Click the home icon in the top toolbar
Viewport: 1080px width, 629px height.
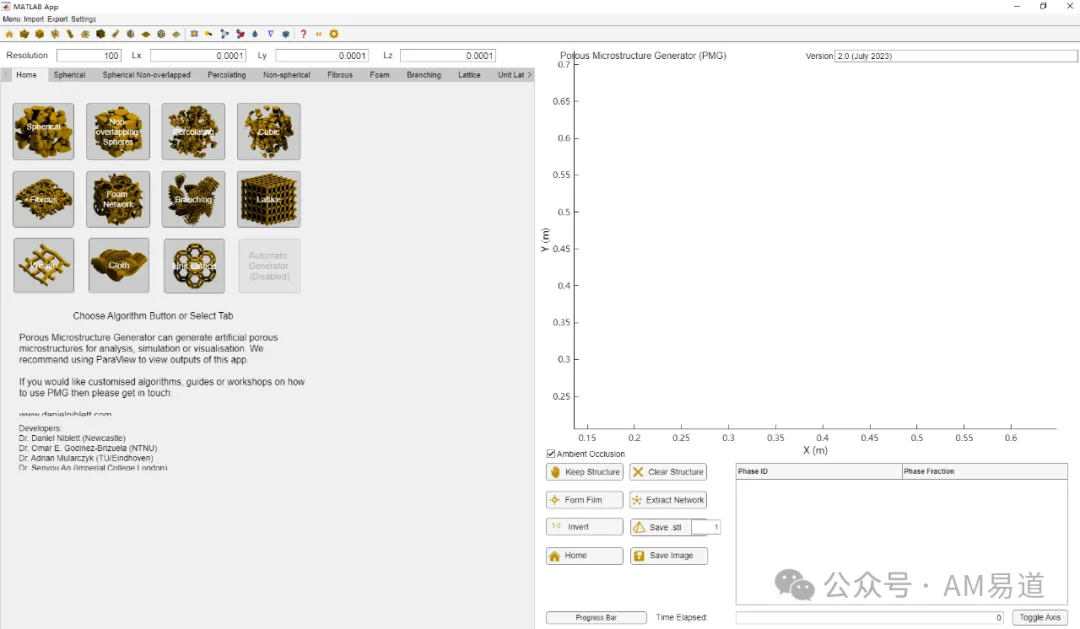coord(9,34)
